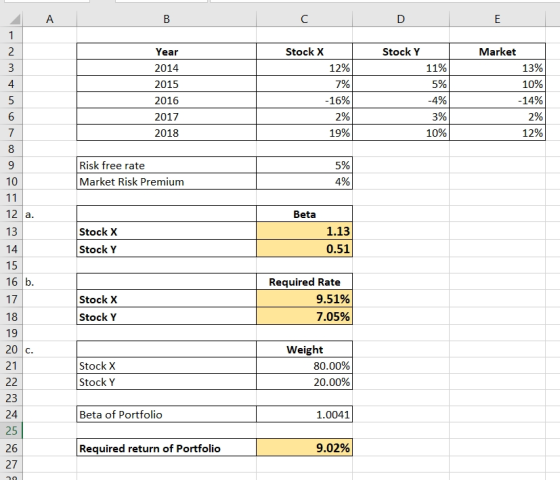Select row 13 header

[11, 231]
